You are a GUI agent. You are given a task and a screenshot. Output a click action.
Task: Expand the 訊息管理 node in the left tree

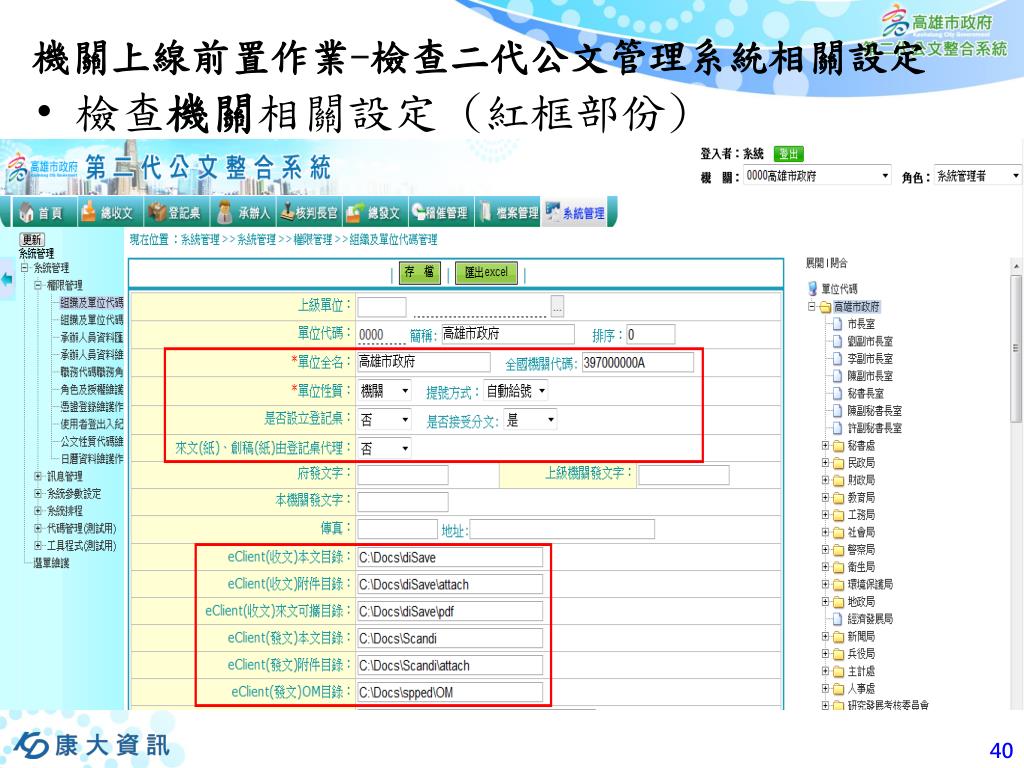click(38, 476)
